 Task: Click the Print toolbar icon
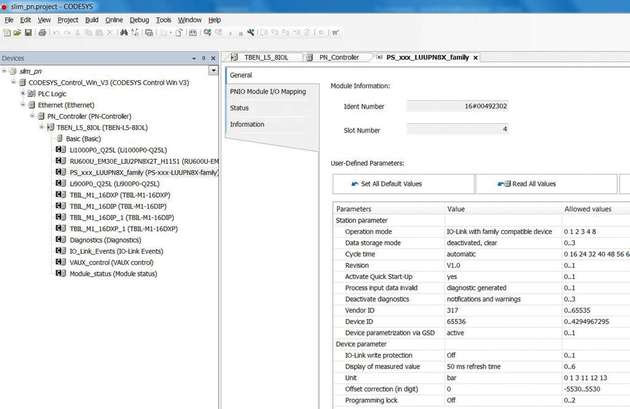(x=42, y=33)
